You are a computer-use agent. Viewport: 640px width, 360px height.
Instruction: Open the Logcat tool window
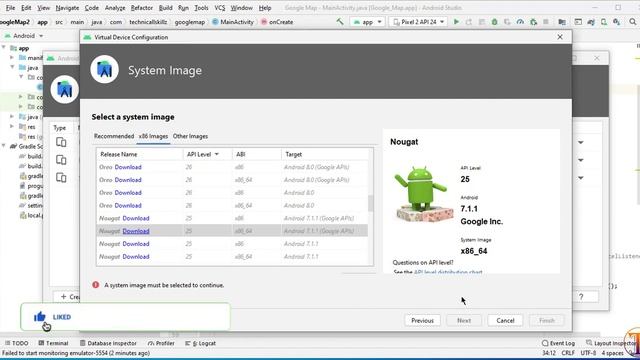[200, 343]
